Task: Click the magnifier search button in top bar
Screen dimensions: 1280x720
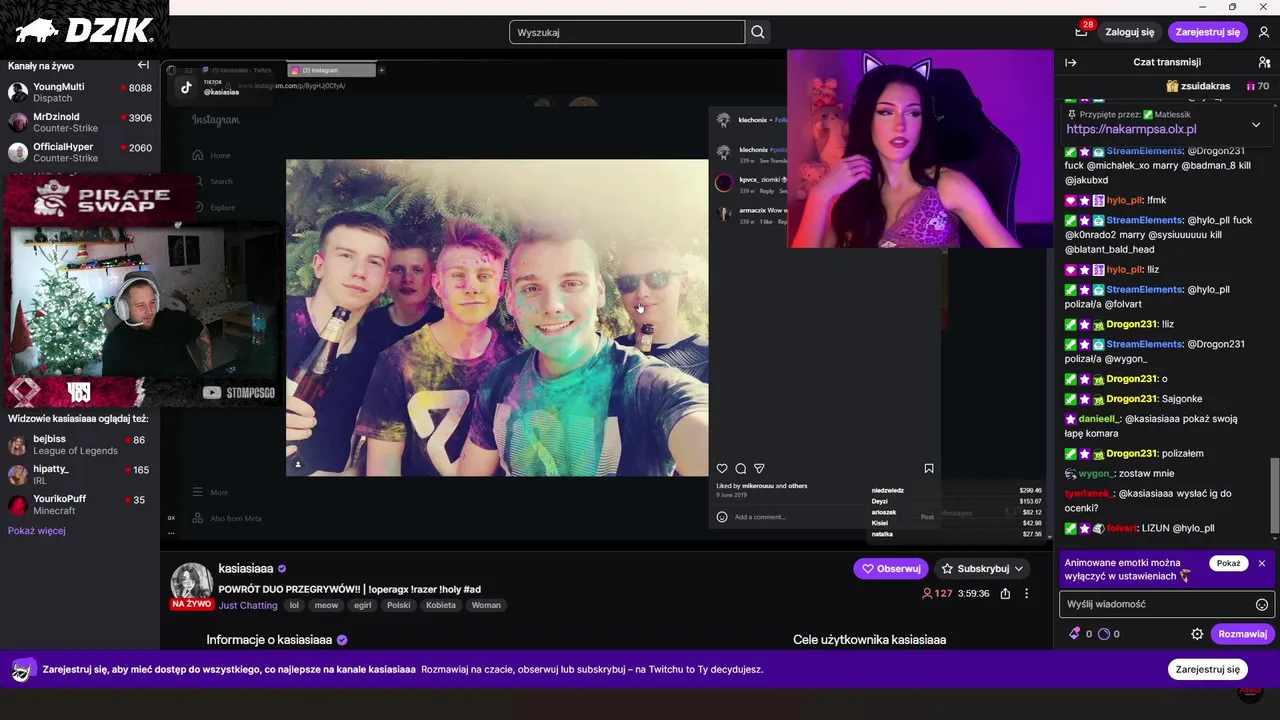Action: click(x=758, y=32)
